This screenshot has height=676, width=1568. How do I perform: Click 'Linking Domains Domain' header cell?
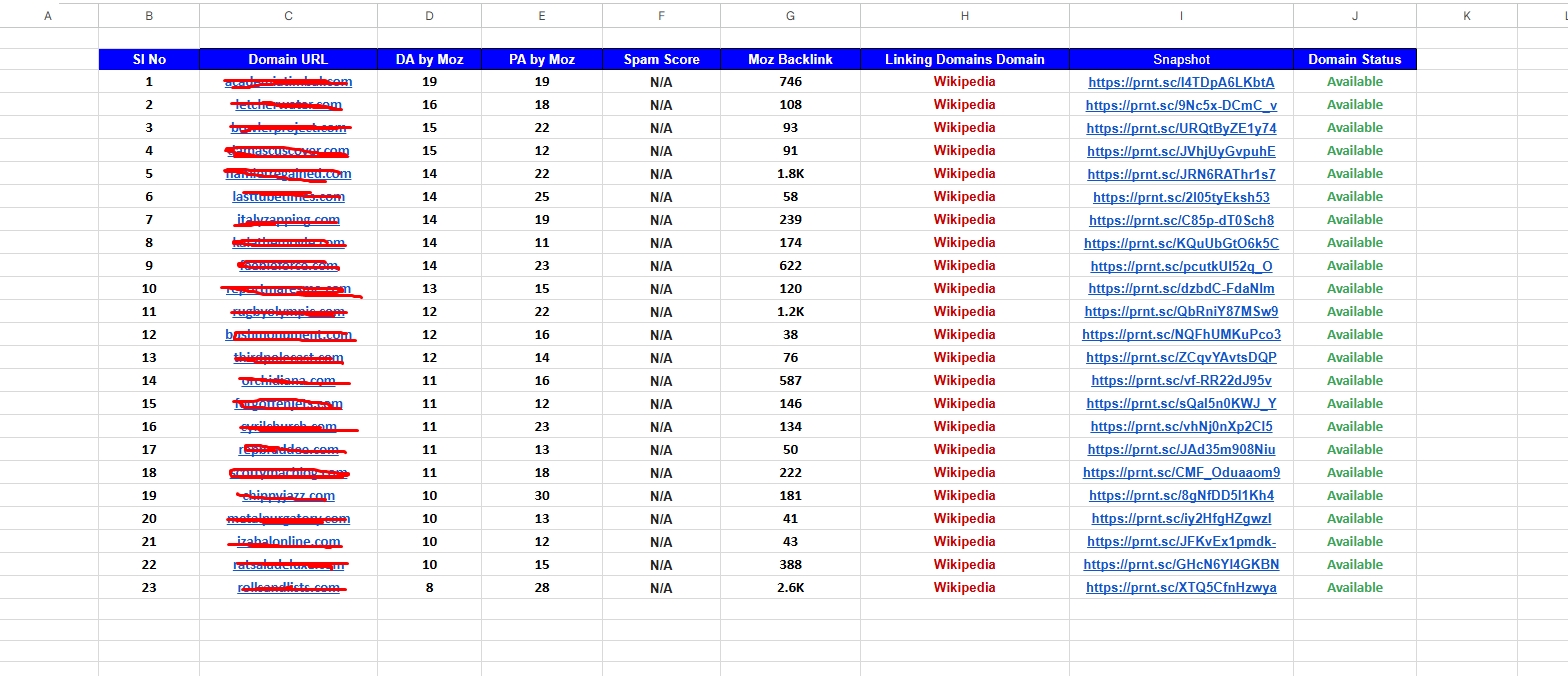964,59
